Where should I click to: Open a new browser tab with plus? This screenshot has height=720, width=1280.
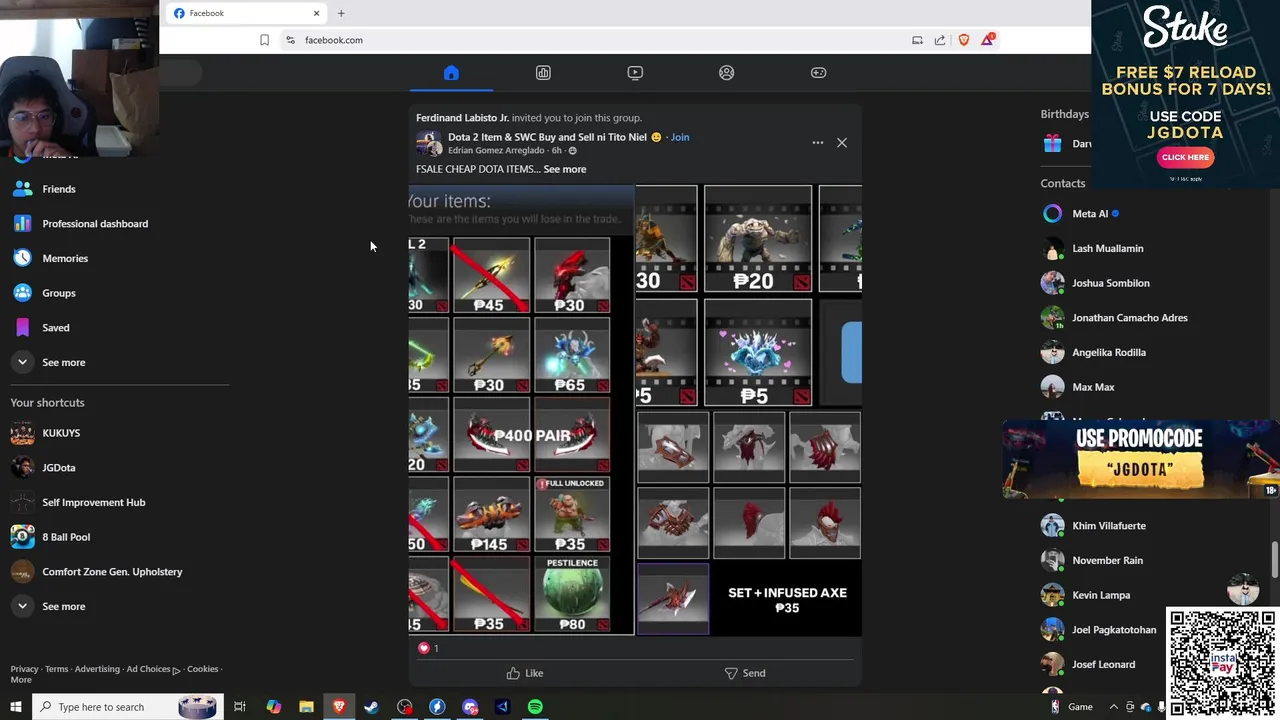341,13
